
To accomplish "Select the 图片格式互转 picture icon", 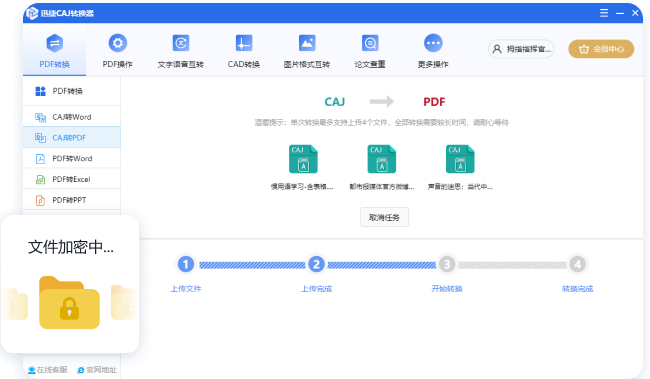I will pos(307,43).
